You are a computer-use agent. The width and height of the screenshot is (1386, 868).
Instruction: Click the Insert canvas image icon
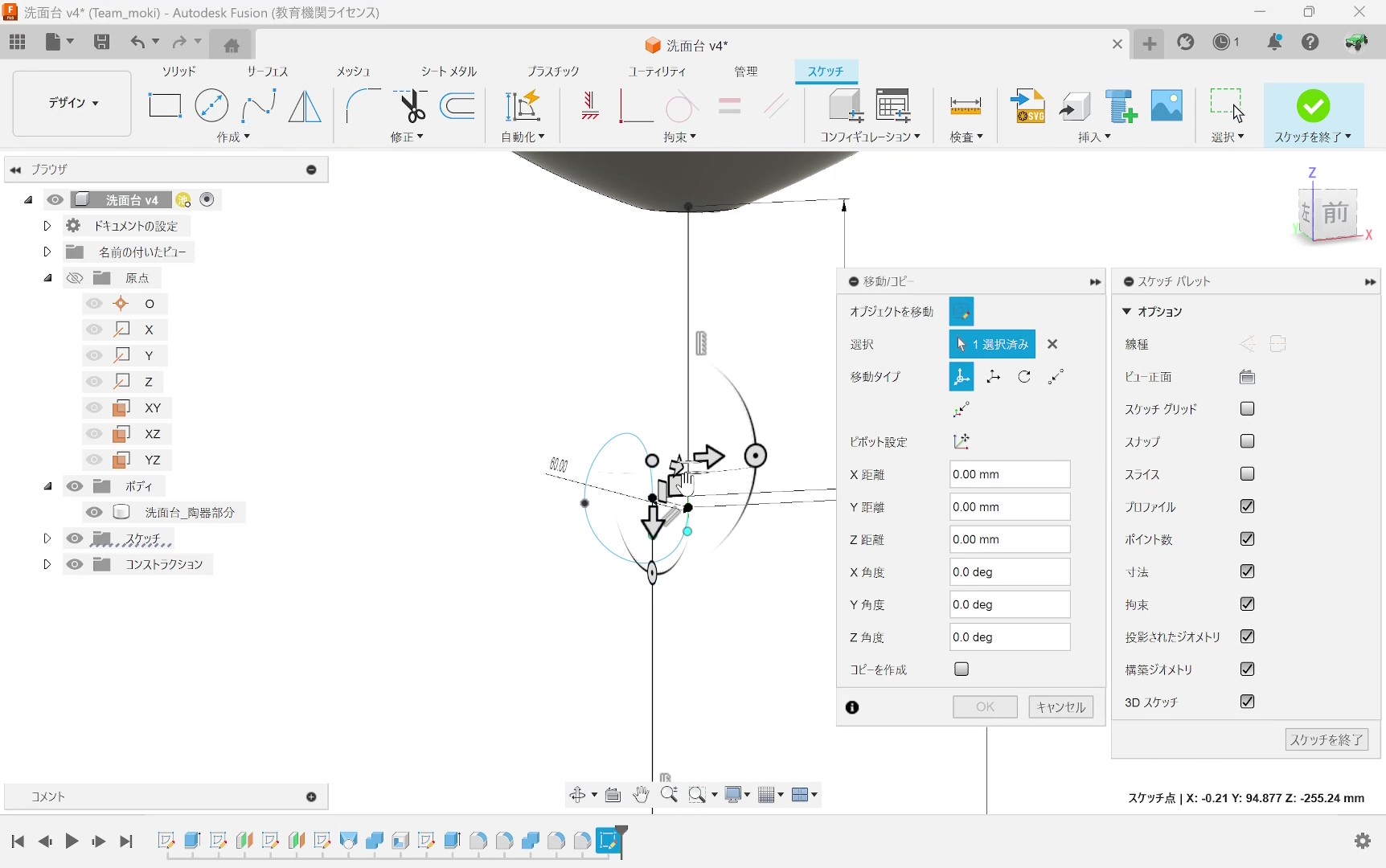tap(1167, 105)
